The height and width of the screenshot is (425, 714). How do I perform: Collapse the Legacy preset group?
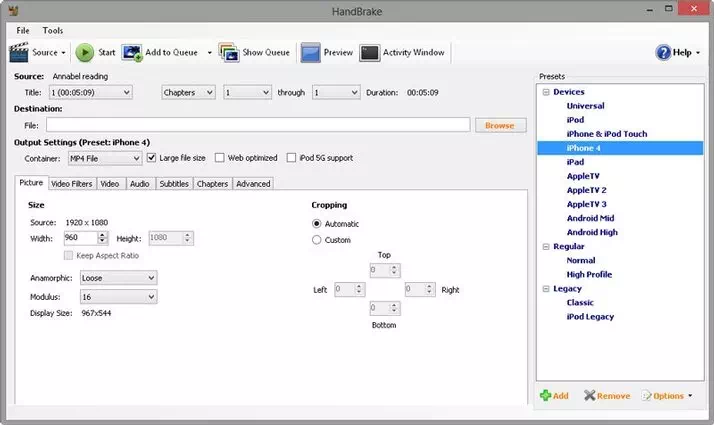point(546,289)
